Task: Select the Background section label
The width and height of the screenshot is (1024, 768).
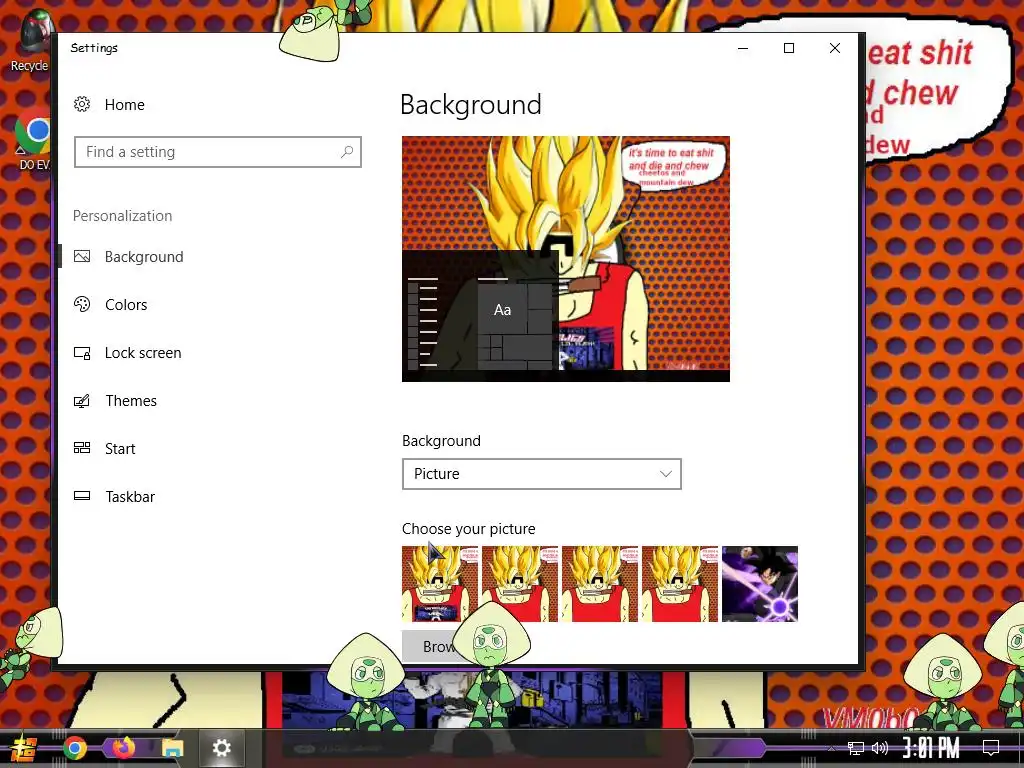Action: 441,441
